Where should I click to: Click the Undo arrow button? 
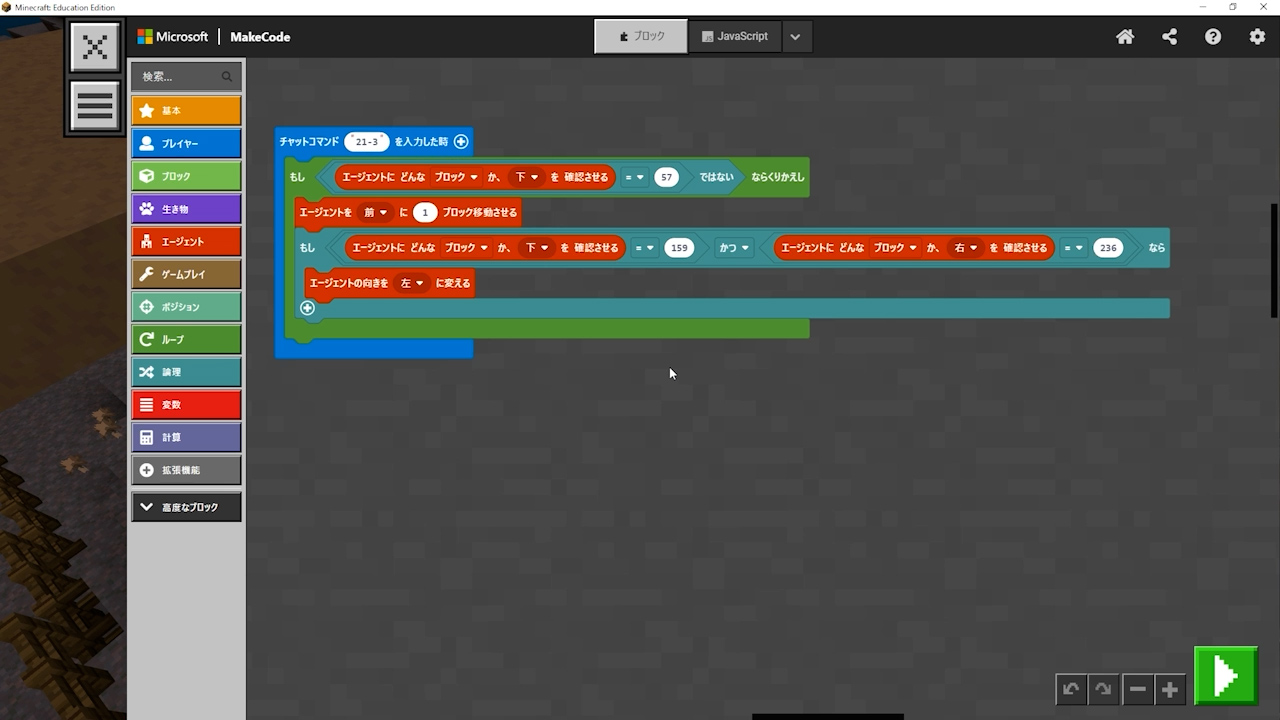coord(1071,689)
